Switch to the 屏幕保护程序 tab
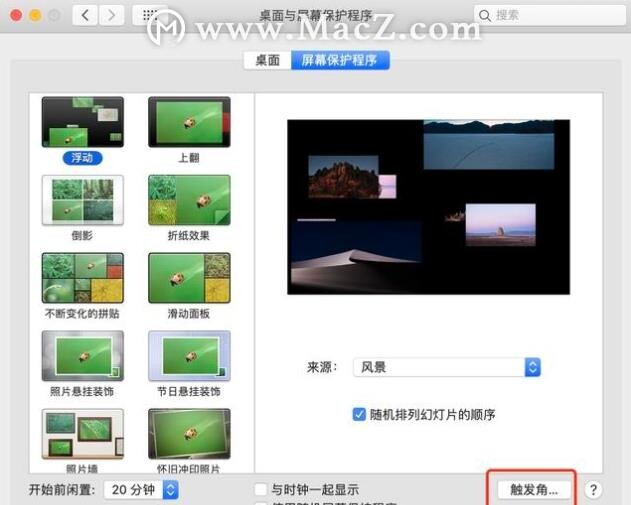 (340, 60)
